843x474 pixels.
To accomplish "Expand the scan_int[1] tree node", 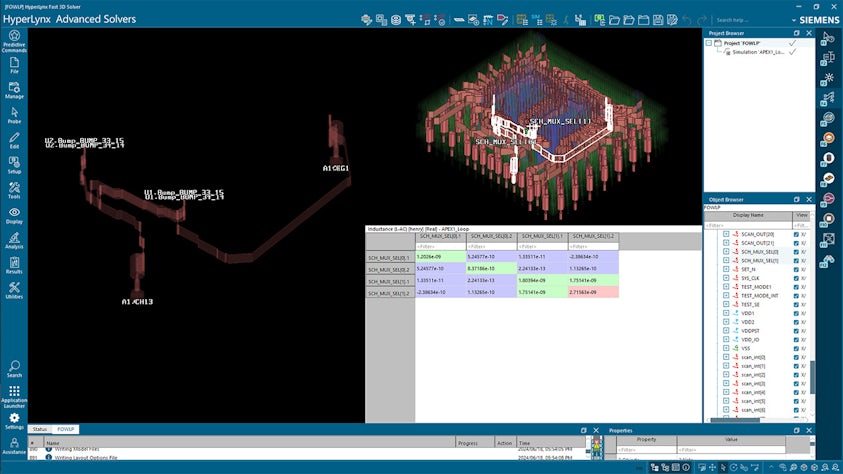I will point(726,366).
